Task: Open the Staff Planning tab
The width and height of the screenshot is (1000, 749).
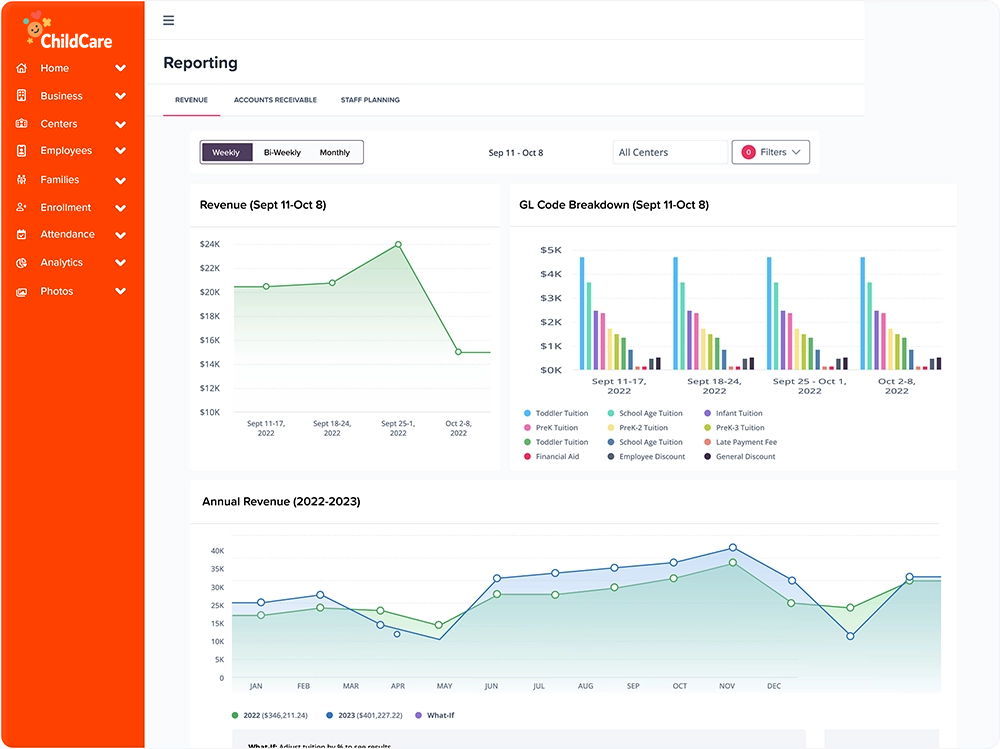Action: (370, 100)
